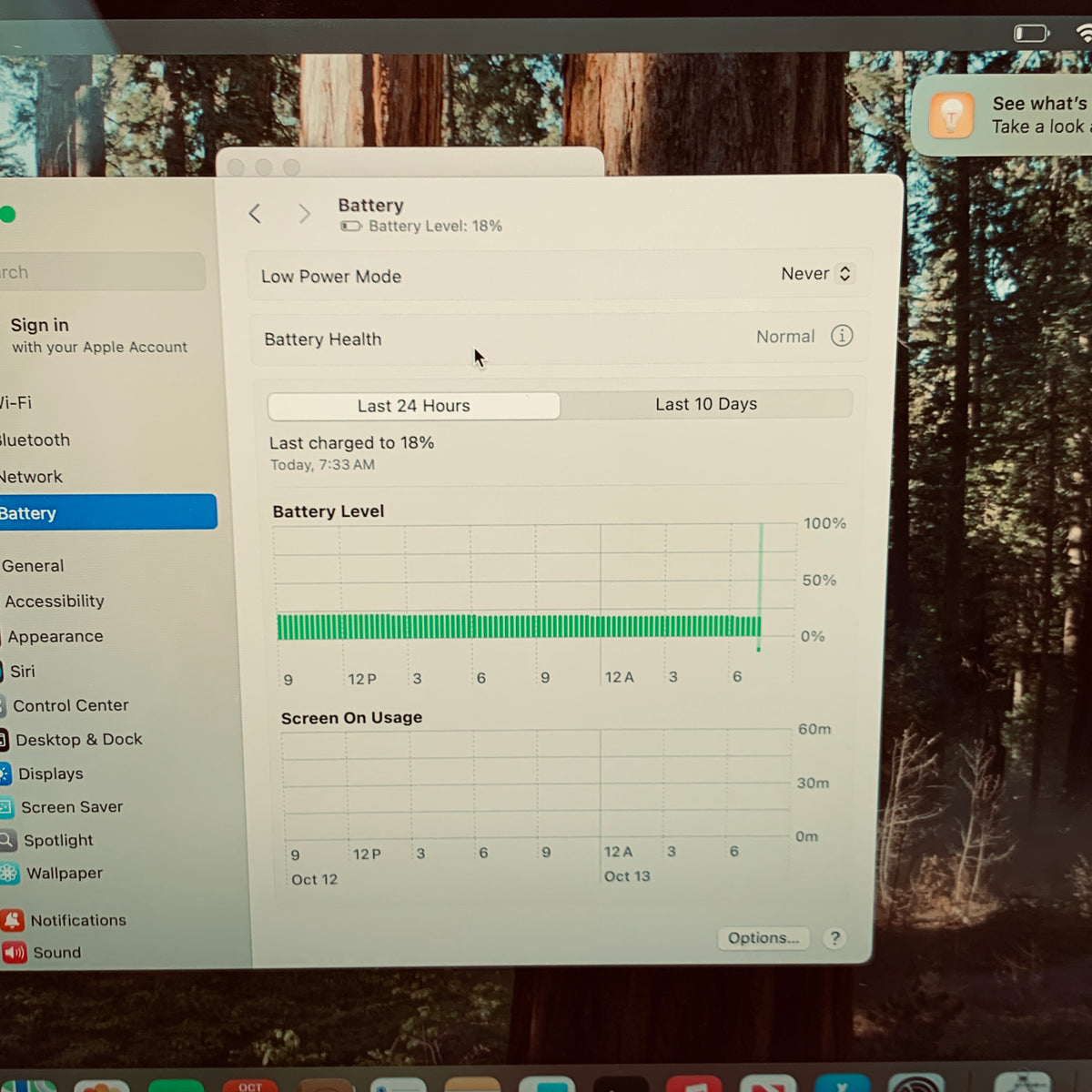
Task: Click the 'Today, 7:33 AM' timestamp
Action: click(x=322, y=465)
